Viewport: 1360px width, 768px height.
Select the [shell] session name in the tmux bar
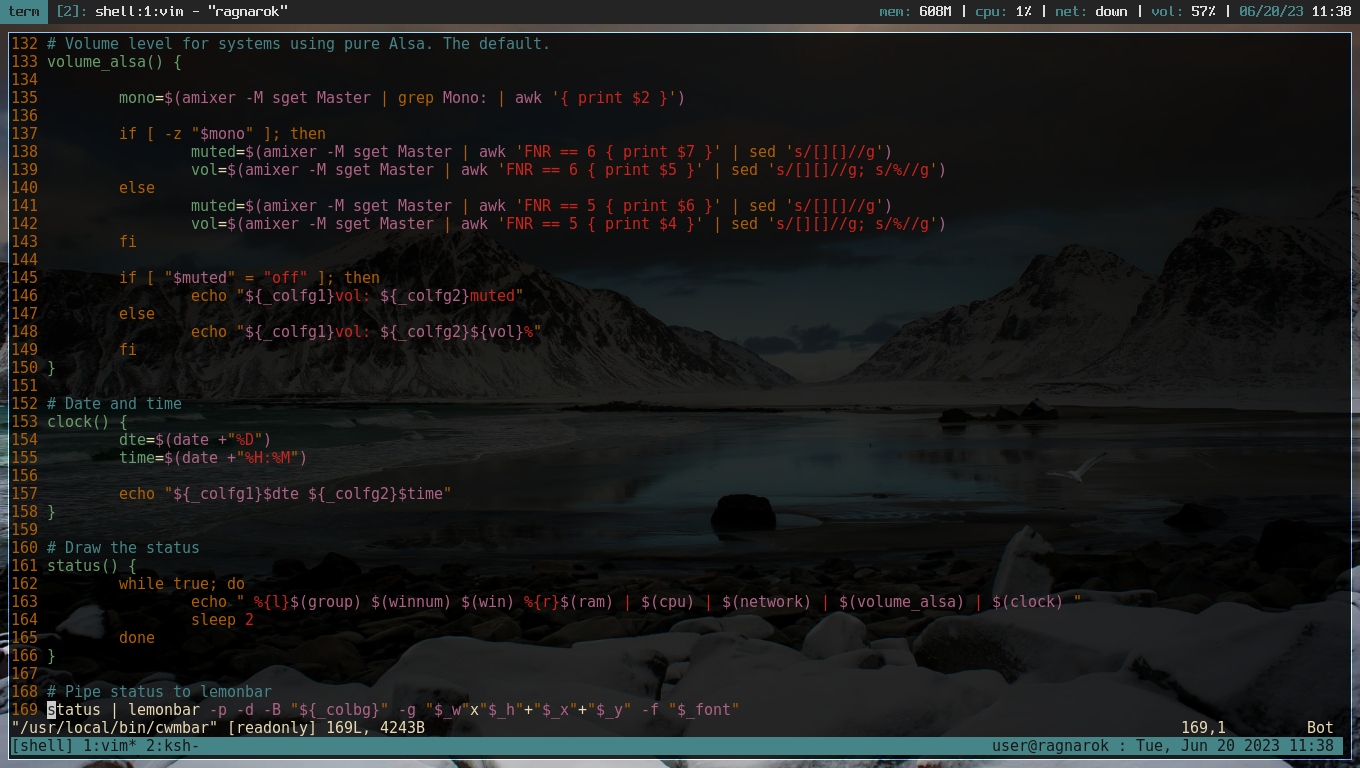(42, 746)
